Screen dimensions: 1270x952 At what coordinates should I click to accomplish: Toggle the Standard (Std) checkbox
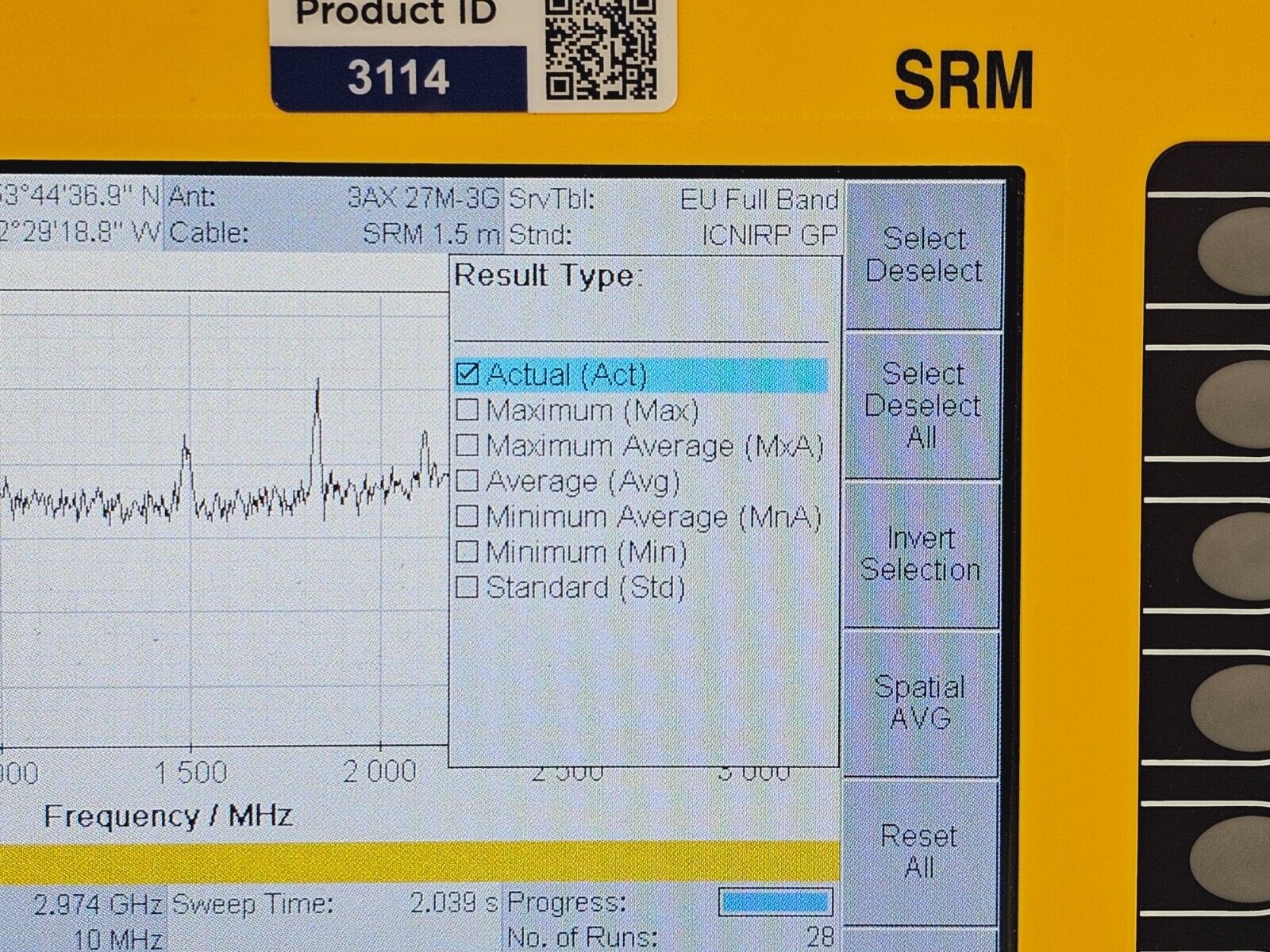coord(468,587)
